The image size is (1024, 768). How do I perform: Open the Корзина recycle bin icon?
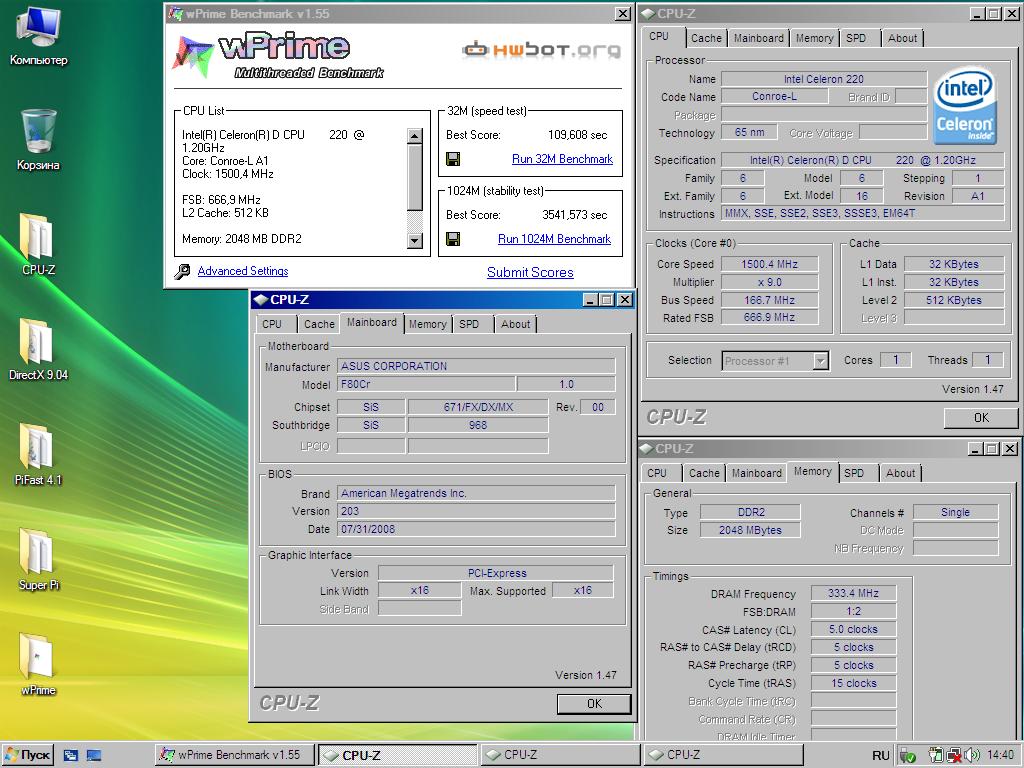[x=39, y=140]
